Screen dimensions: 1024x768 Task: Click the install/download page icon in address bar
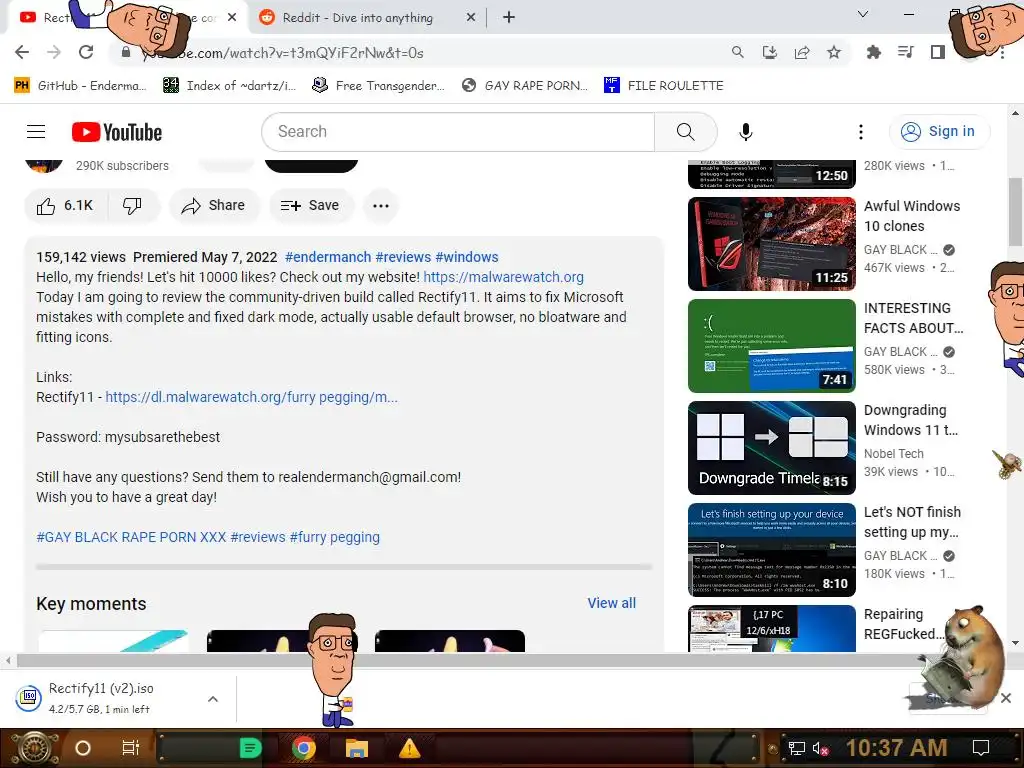769,52
